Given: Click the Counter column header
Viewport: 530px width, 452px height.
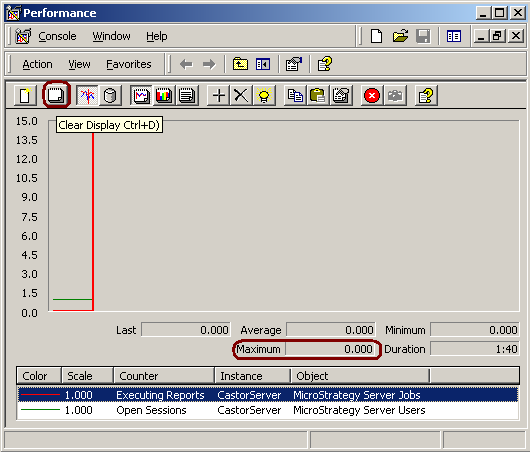Looking at the screenshot, I should pyautogui.click(x=164, y=376).
